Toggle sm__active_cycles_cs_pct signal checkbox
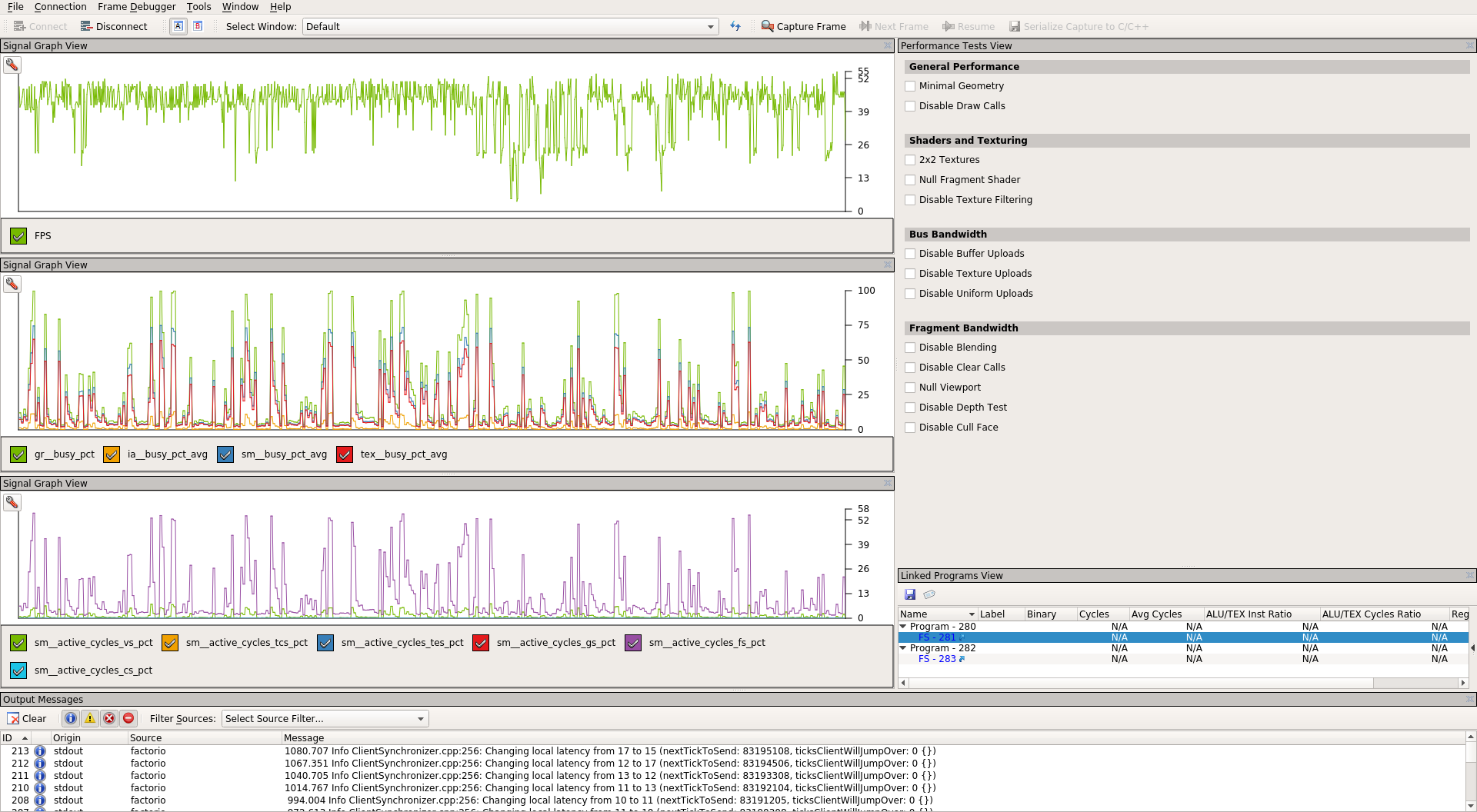The height and width of the screenshot is (812, 1477). tap(18, 671)
